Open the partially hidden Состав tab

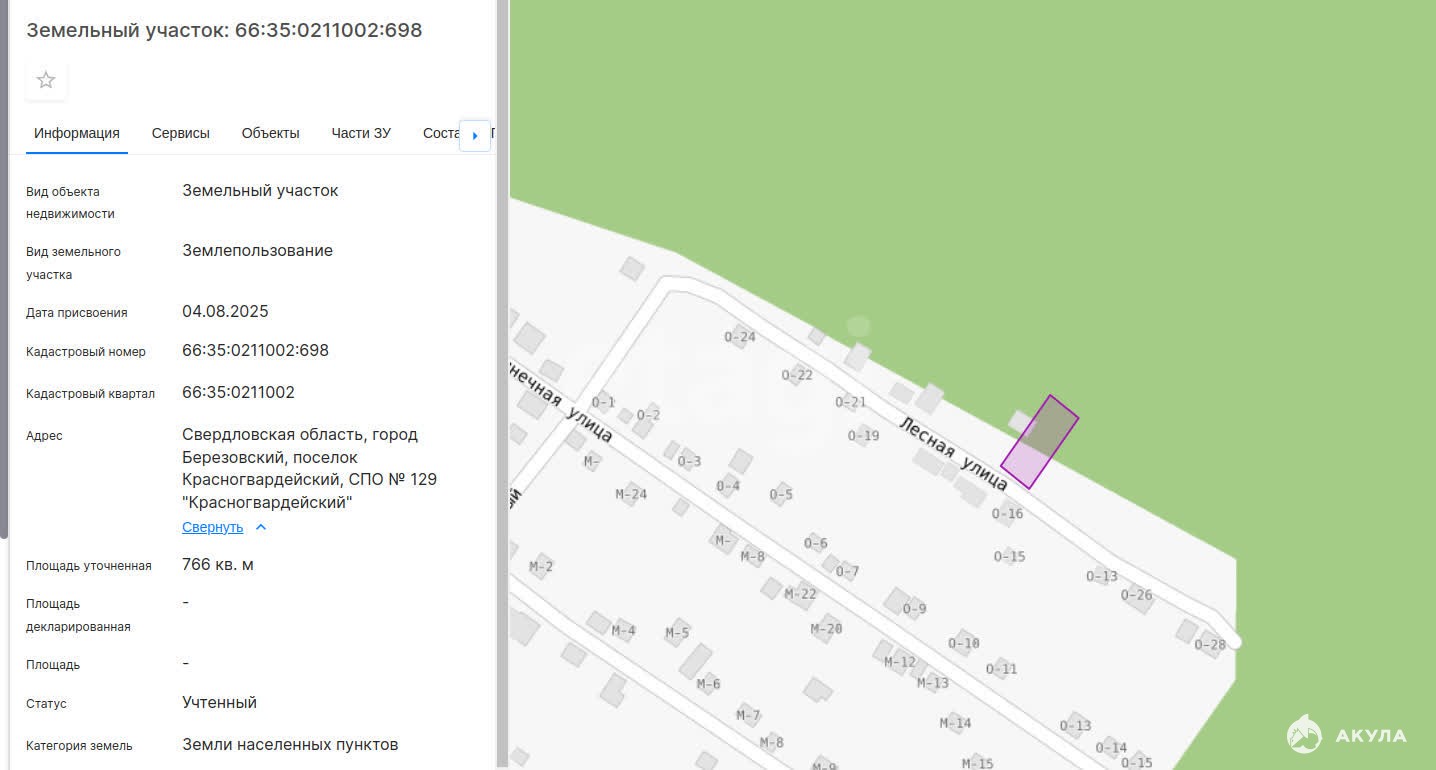tap(440, 133)
